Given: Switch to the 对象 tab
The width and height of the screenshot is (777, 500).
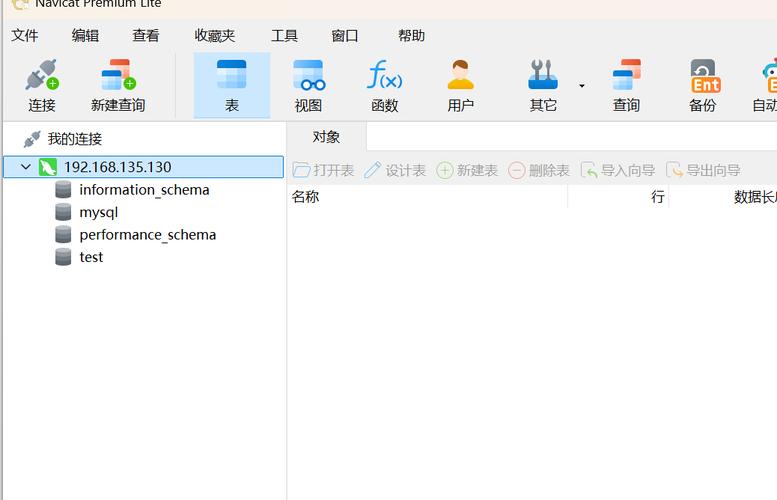Looking at the screenshot, I should 326,137.
